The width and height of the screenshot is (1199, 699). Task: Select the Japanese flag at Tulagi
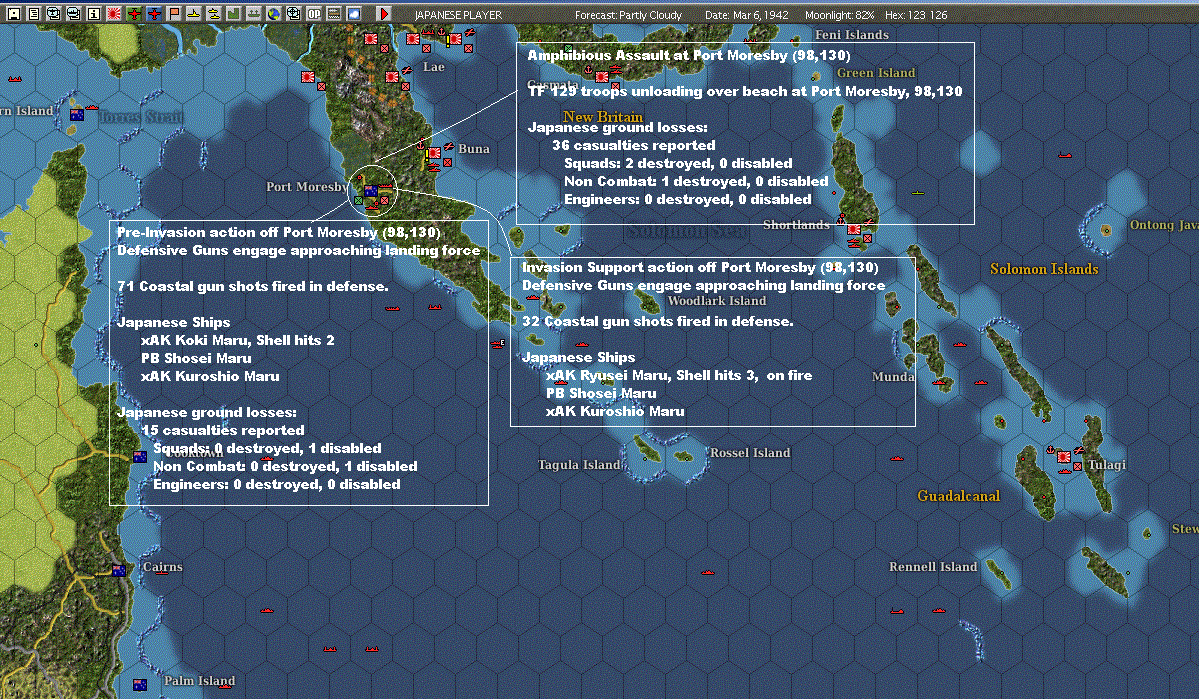[1064, 457]
